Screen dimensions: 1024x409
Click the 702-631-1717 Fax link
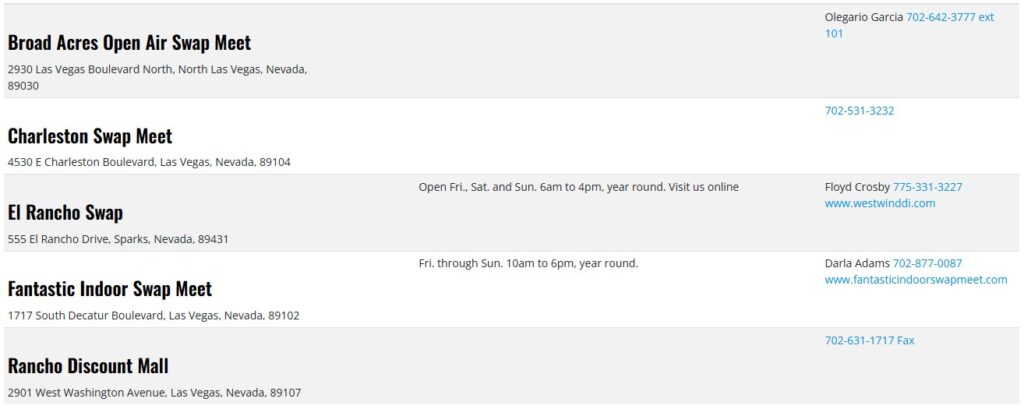(869, 340)
